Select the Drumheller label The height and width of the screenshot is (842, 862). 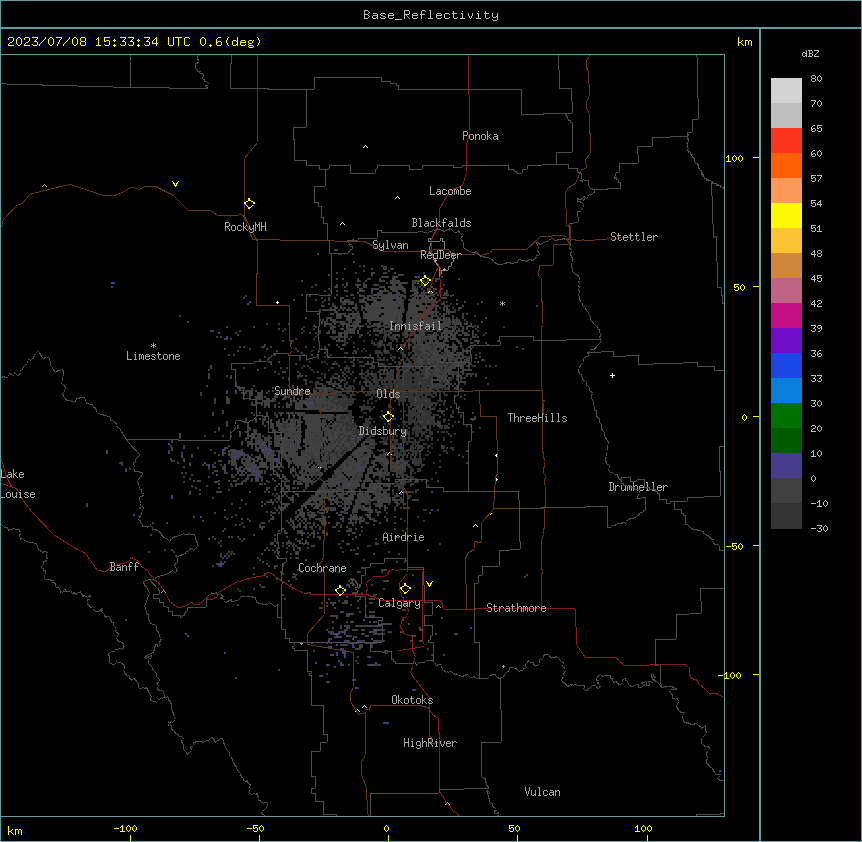click(x=638, y=487)
